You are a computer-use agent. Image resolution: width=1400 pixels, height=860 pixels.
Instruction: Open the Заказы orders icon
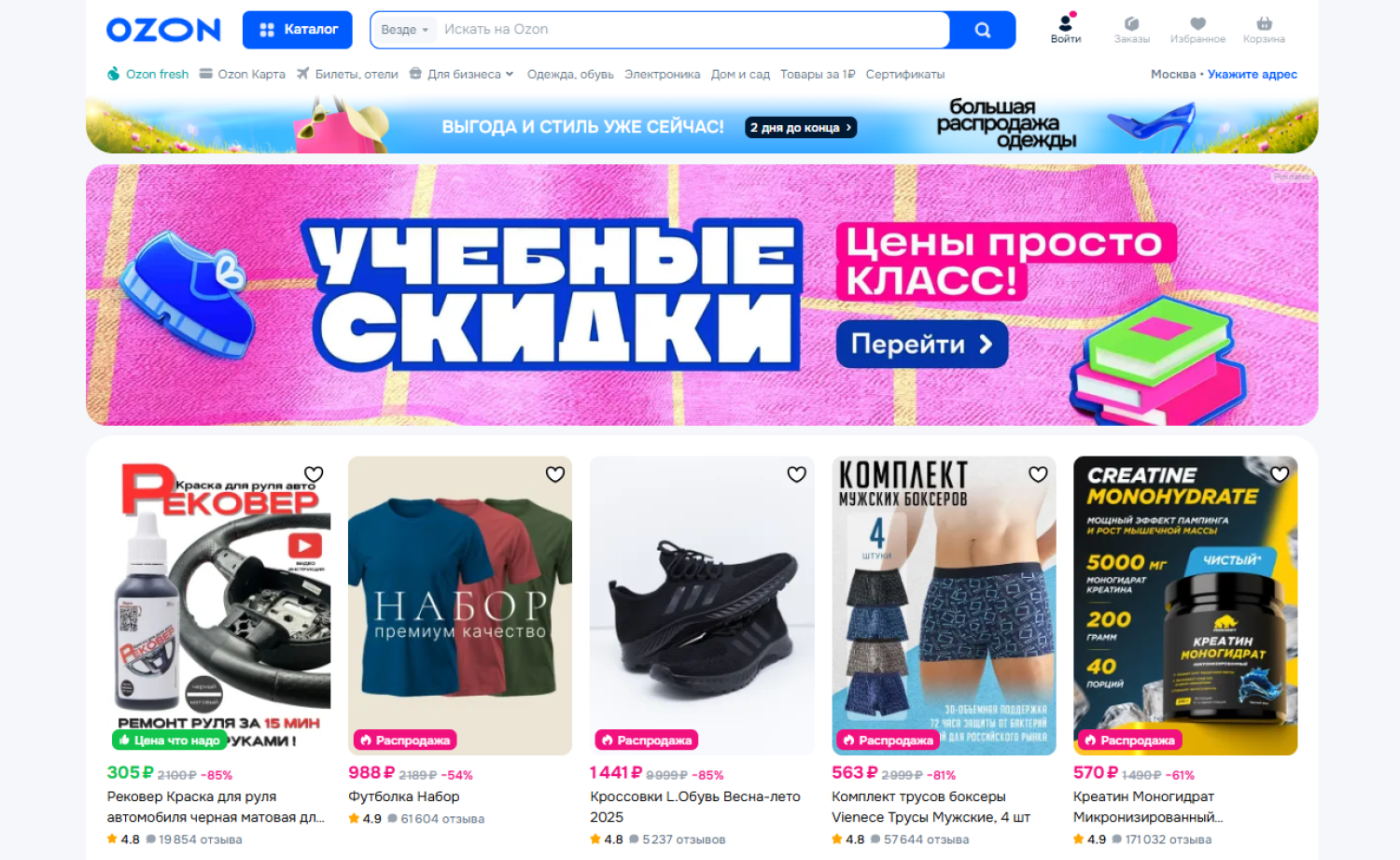(x=1131, y=29)
